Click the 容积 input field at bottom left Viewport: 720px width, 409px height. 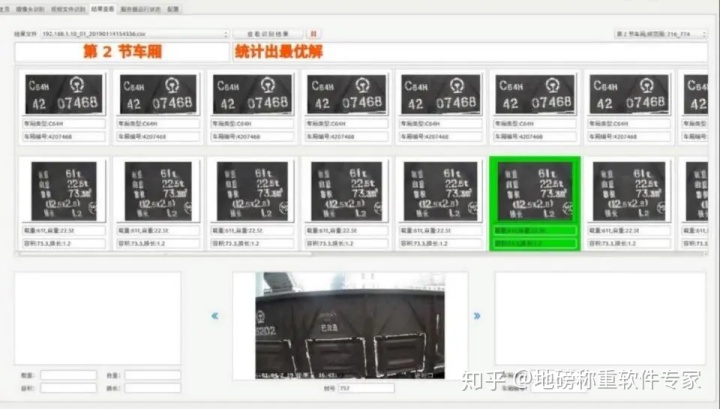(68, 388)
